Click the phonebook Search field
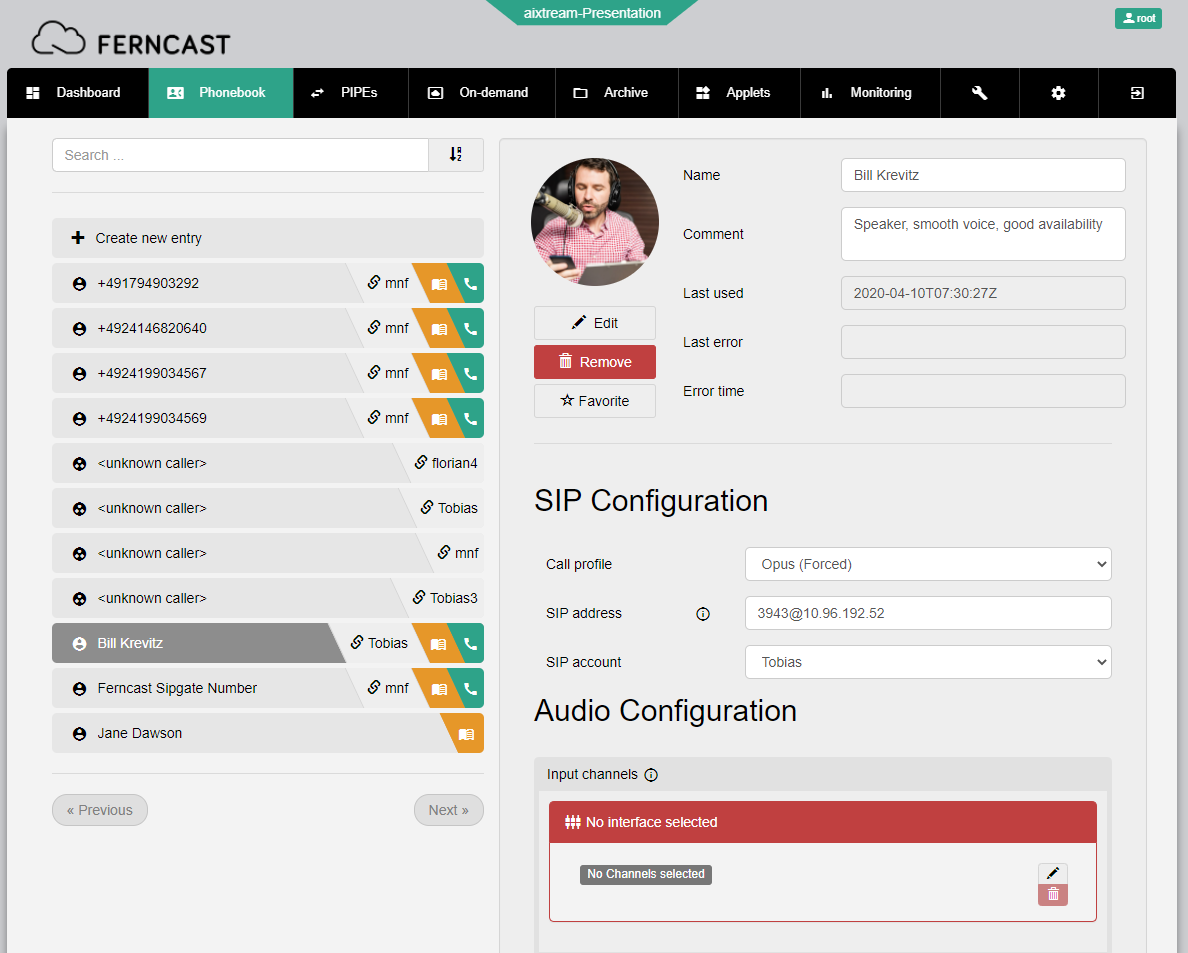The image size is (1188, 953). (x=240, y=155)
